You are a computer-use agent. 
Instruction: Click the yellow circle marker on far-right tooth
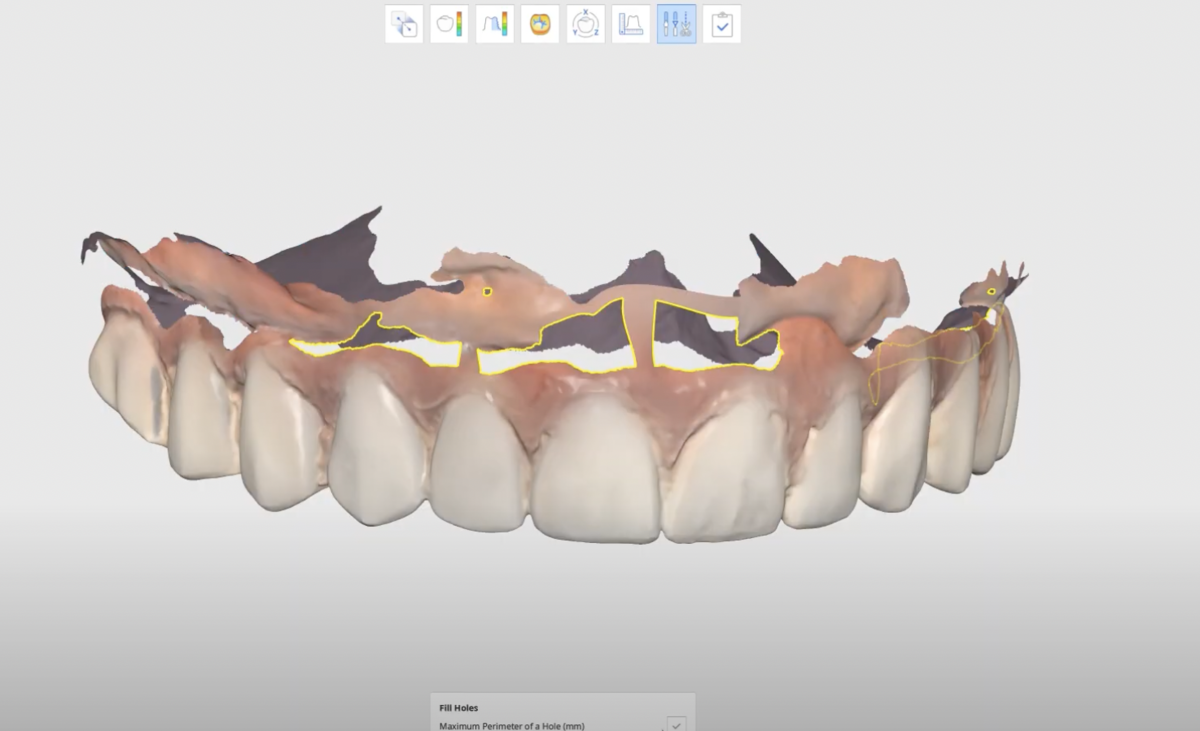point(989,289)
